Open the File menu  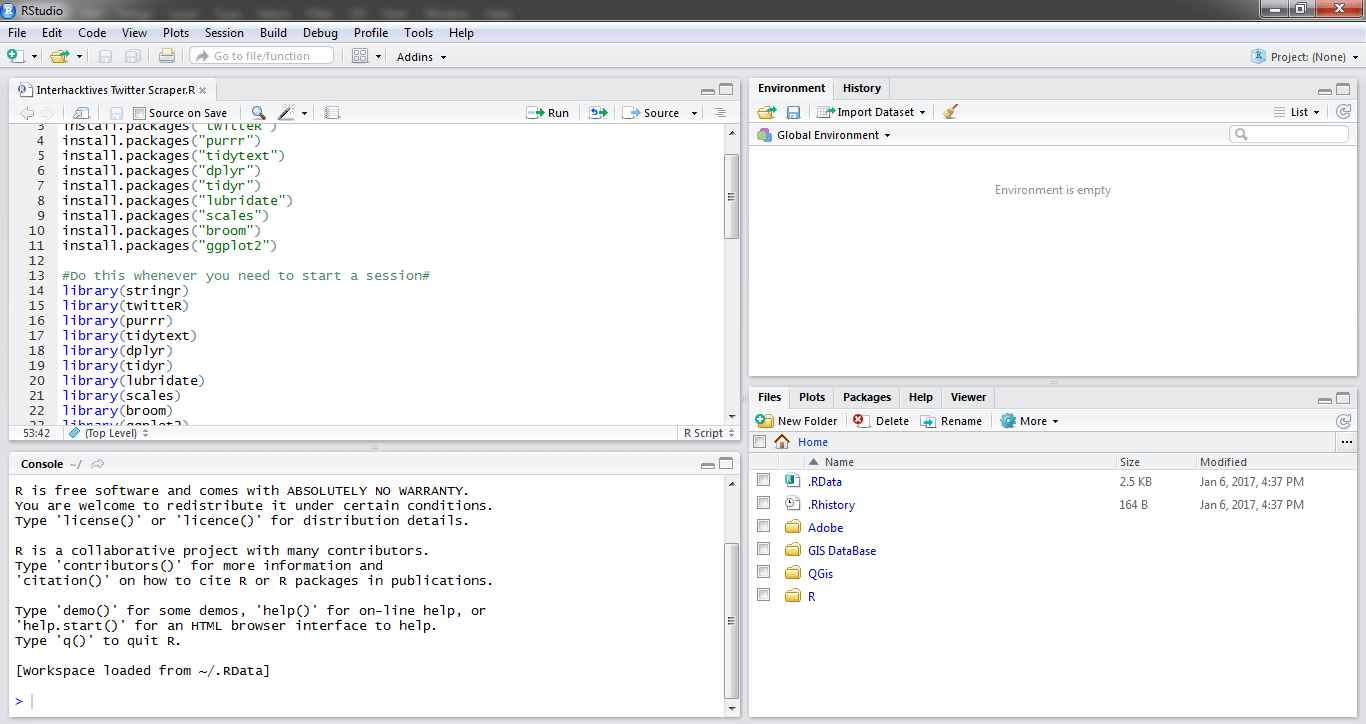17,33
